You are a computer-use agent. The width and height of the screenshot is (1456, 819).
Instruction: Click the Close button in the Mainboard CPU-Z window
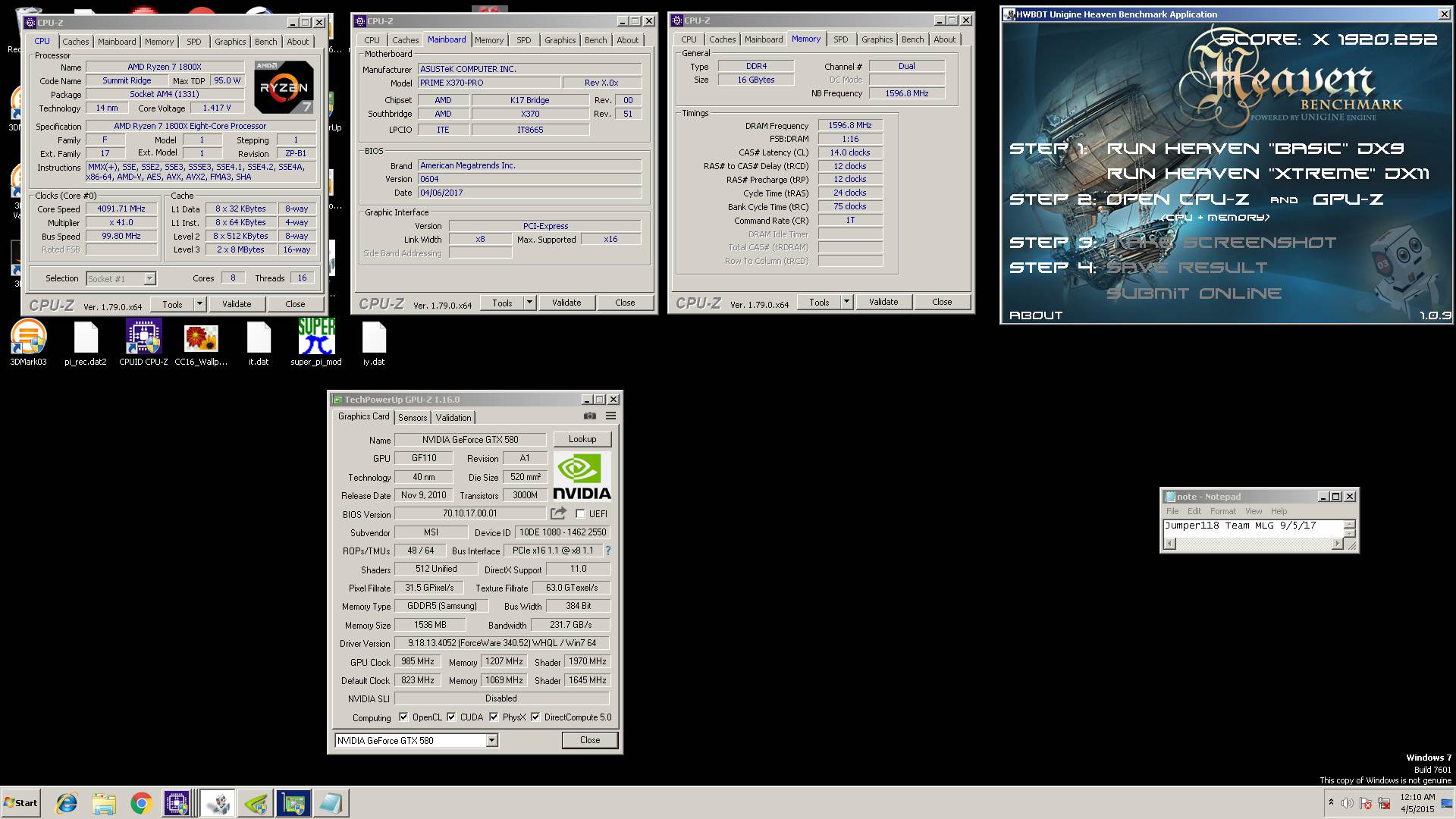[x=625, y=303]
